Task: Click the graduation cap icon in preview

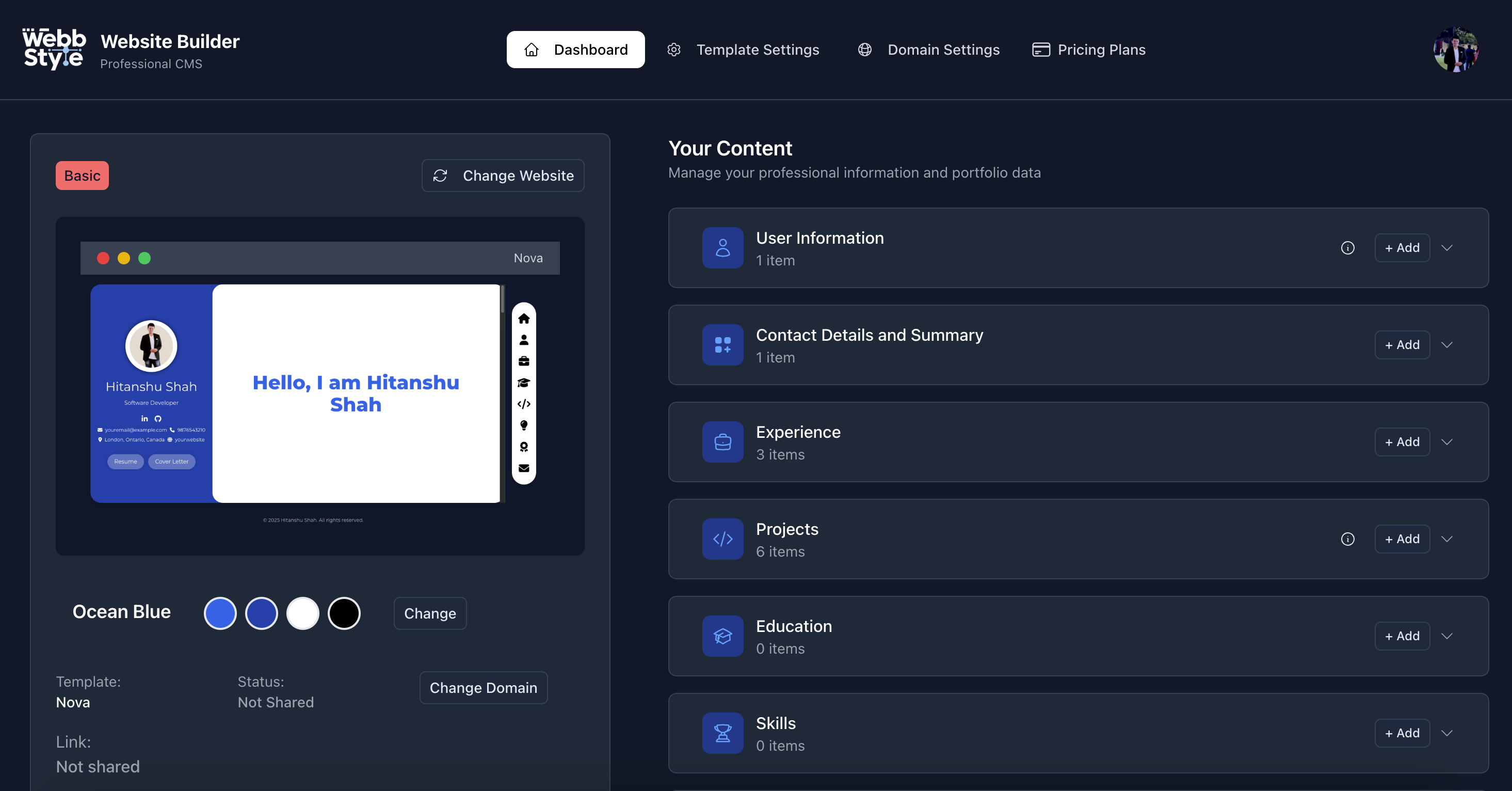Action: [524, 383]
